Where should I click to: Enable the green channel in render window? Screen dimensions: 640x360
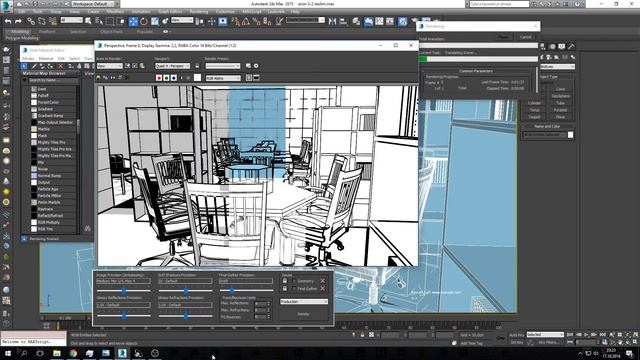pos(166,78)
